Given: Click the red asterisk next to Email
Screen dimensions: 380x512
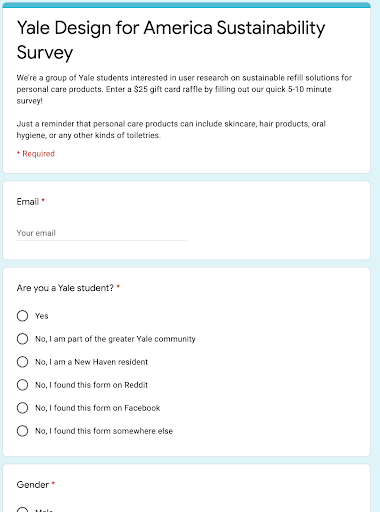Looking at the screenshot, I should (43, 200).
